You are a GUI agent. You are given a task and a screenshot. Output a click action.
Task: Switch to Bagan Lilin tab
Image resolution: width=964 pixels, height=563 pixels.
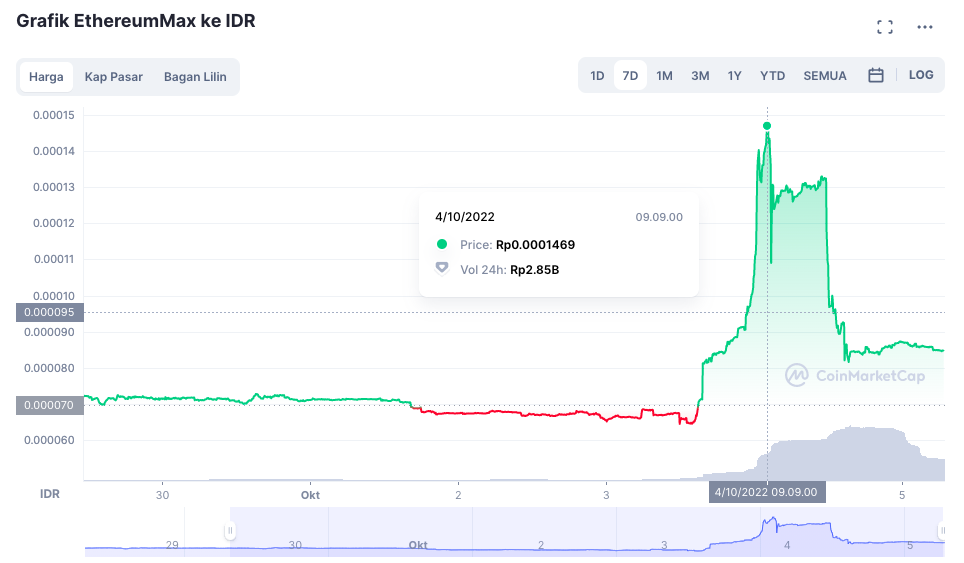[x=195, y=77]
